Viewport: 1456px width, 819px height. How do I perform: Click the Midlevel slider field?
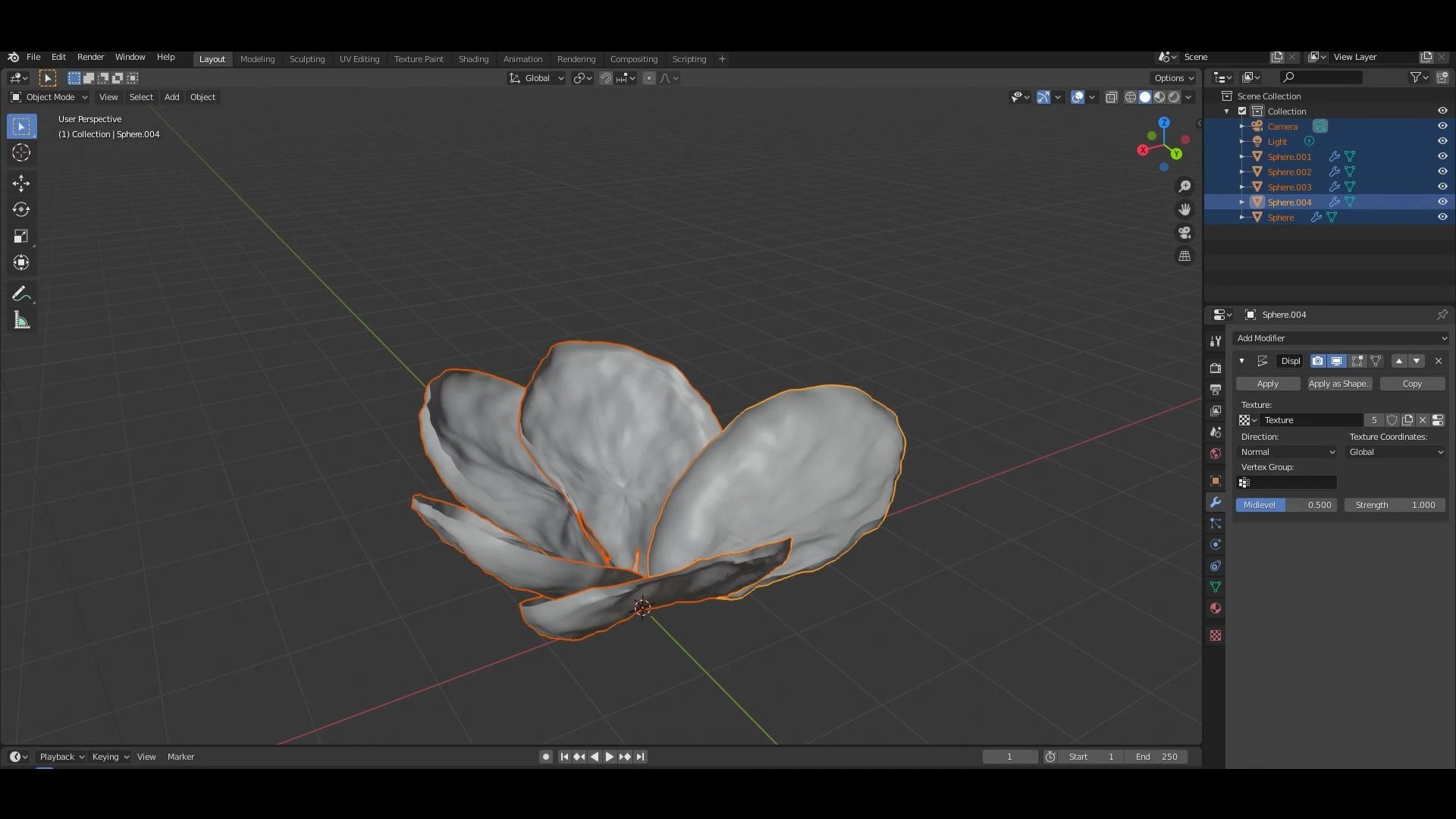click(x=1285, y=504)
